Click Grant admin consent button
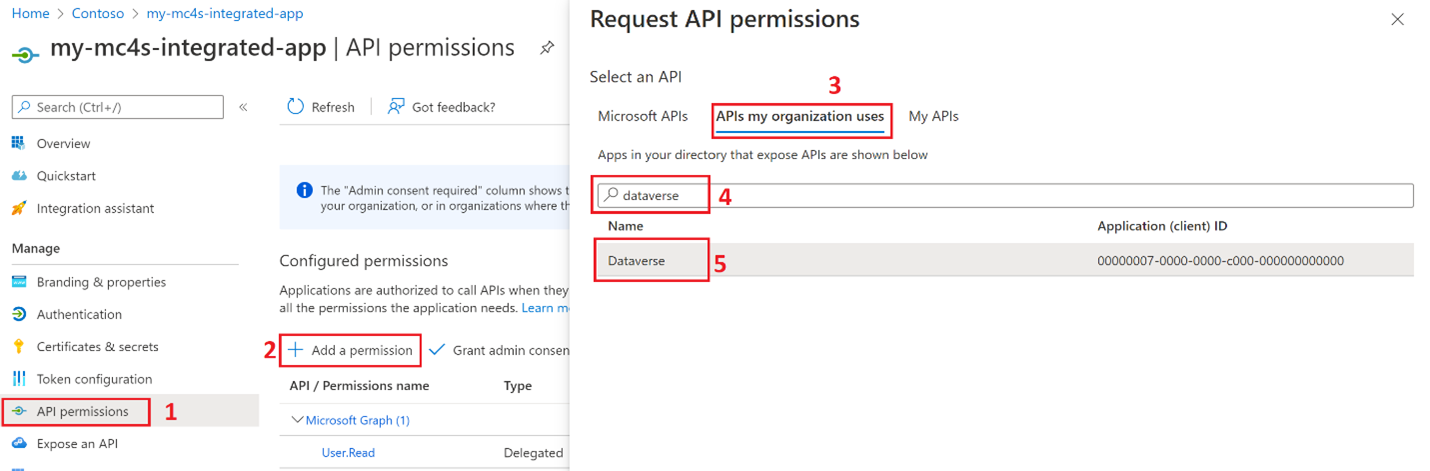The image size is (1430, 471). [x=500, y=350]
